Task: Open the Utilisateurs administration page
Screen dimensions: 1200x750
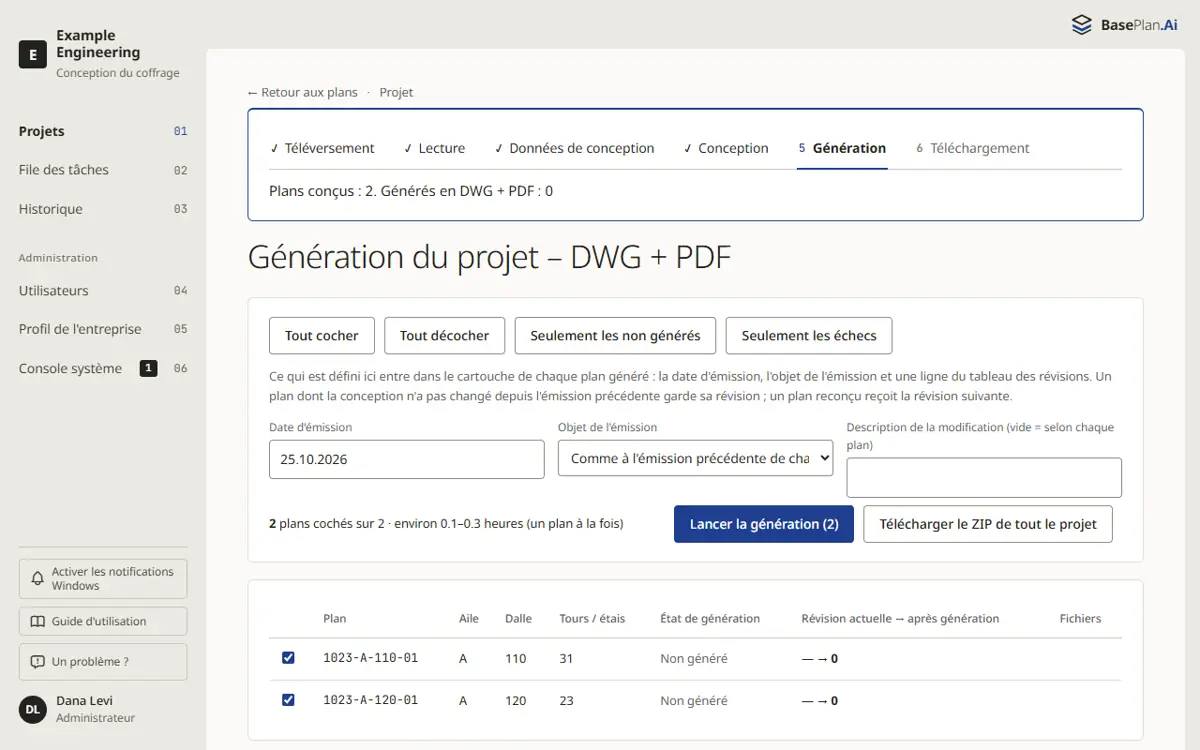Action: pos(103,291)
